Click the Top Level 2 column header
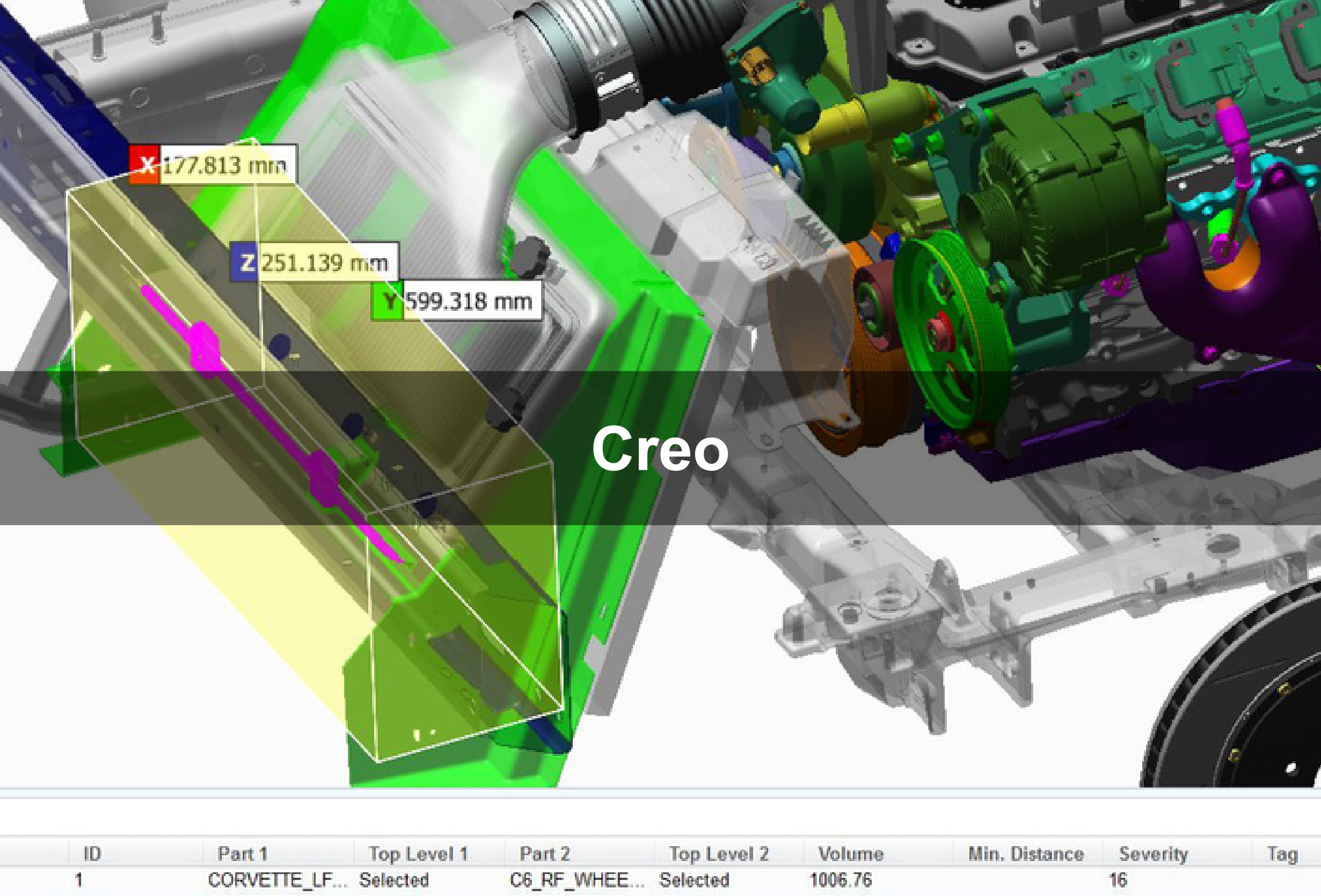The height and width of the screenshot is (896, 1321). click(x=719, y=854)
